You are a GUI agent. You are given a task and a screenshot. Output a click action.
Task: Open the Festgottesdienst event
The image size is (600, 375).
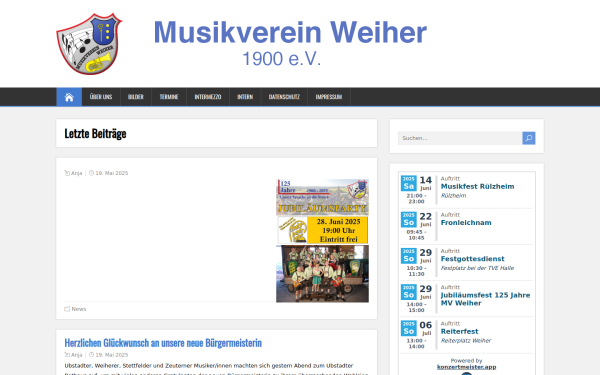point(472,259)
